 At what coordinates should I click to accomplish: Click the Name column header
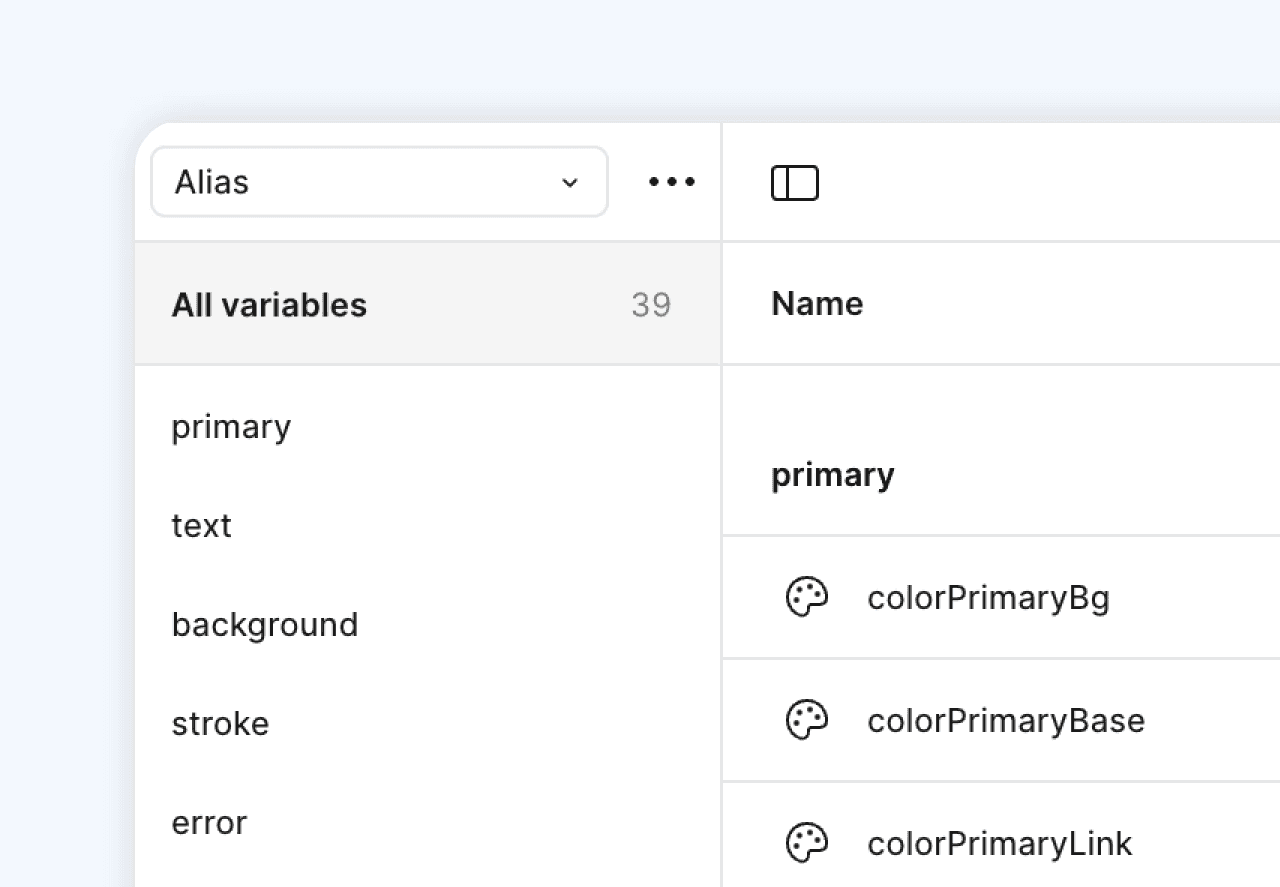pyautogui.click(x=817, y=304)
